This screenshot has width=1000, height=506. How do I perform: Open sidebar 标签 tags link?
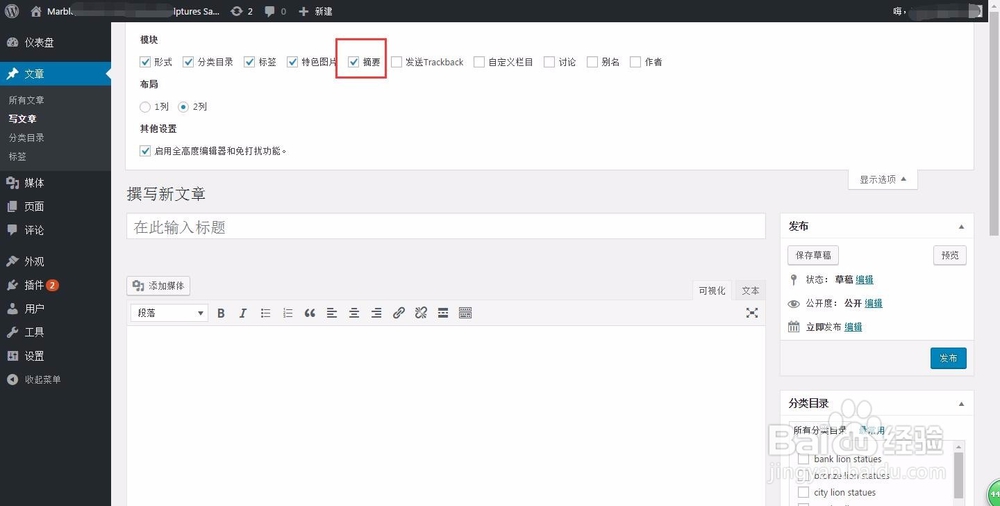pyautogui.click(x=17, y=156)
